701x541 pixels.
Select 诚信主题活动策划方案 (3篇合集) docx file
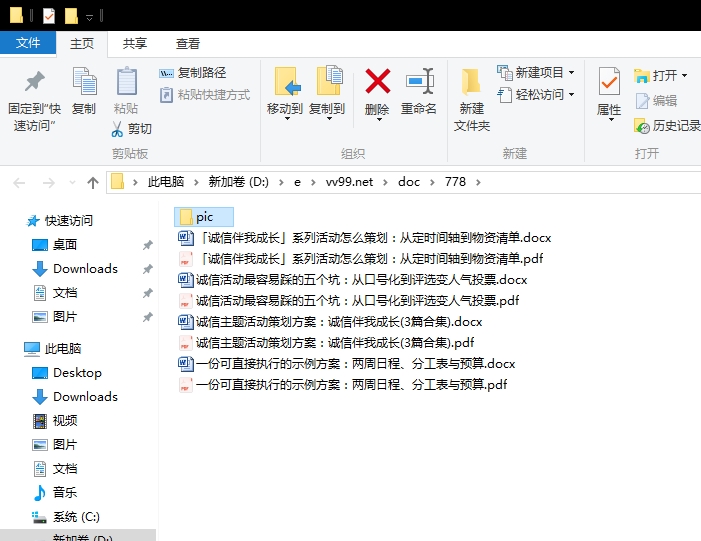330,322
